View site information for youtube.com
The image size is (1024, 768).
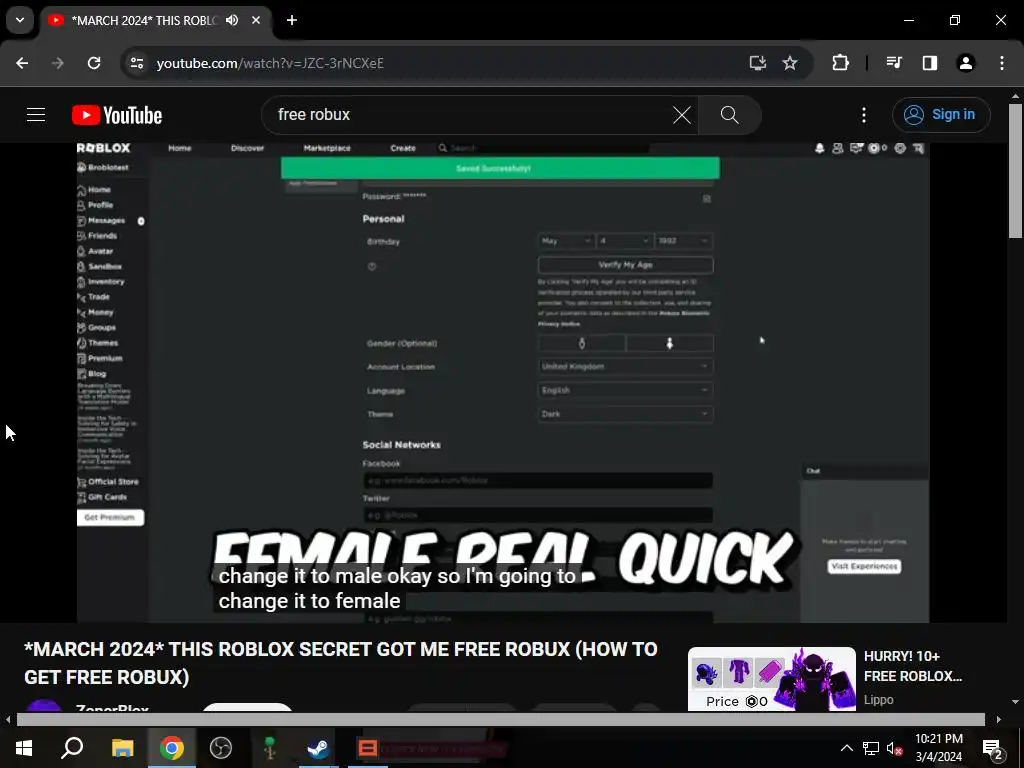click(137, 63)
